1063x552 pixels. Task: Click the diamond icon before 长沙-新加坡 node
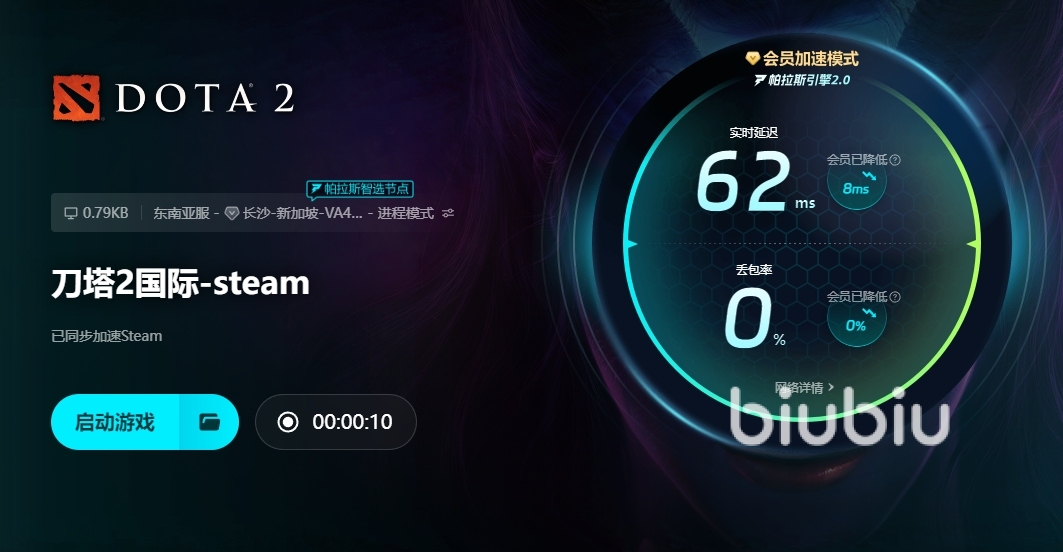coord(232,213)
